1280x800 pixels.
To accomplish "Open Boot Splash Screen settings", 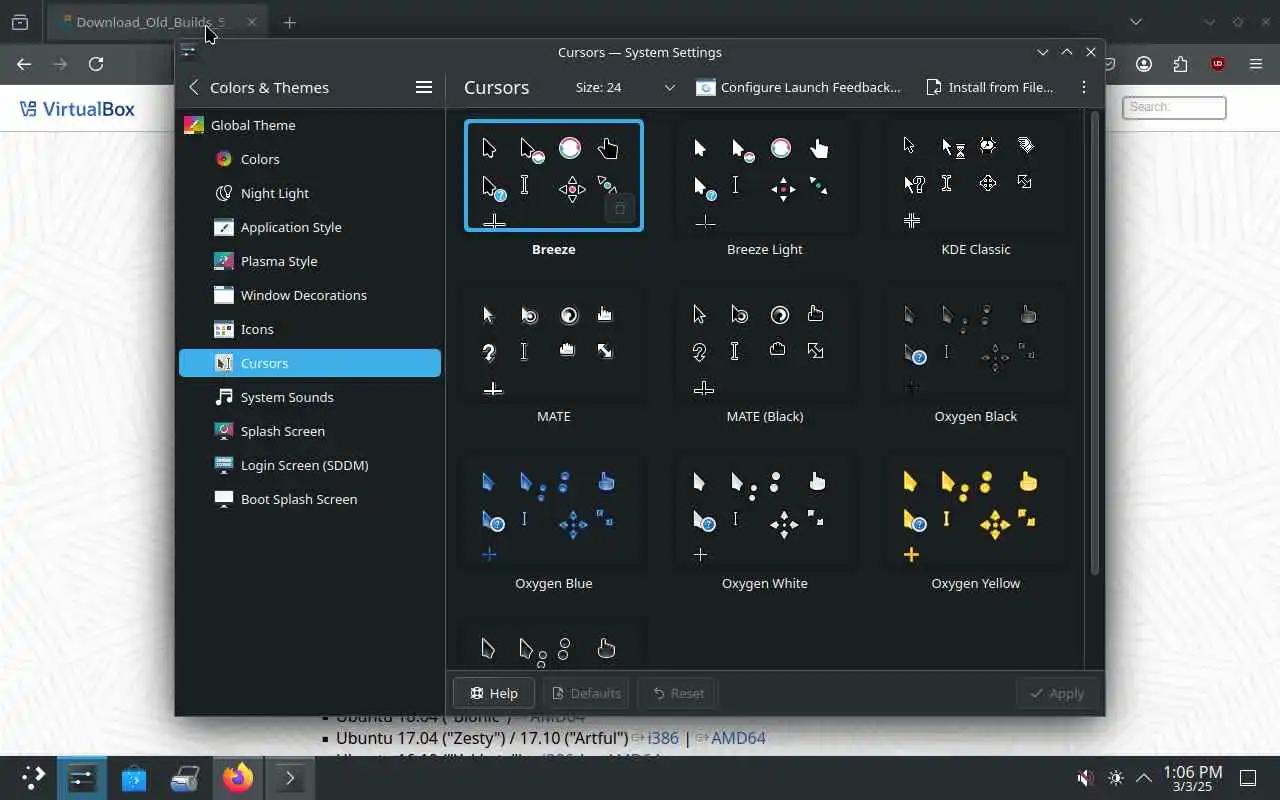I will point(310,499).
